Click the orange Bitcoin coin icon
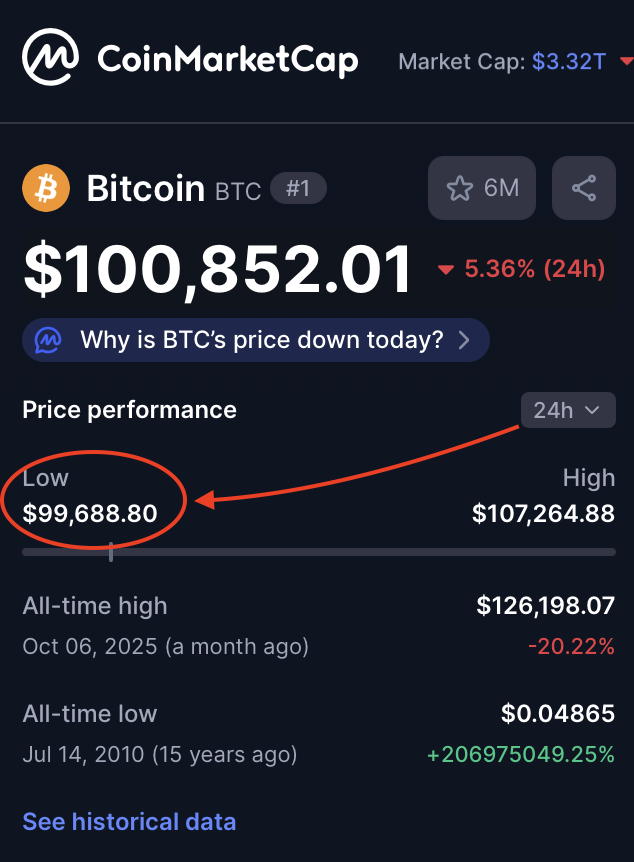 tap(46, 188)
